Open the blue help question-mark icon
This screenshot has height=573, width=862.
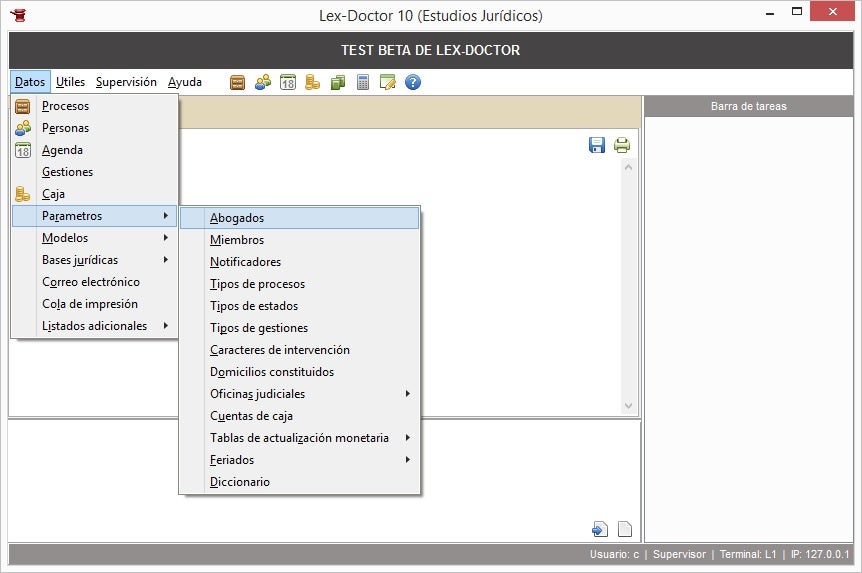pos(413,82)
